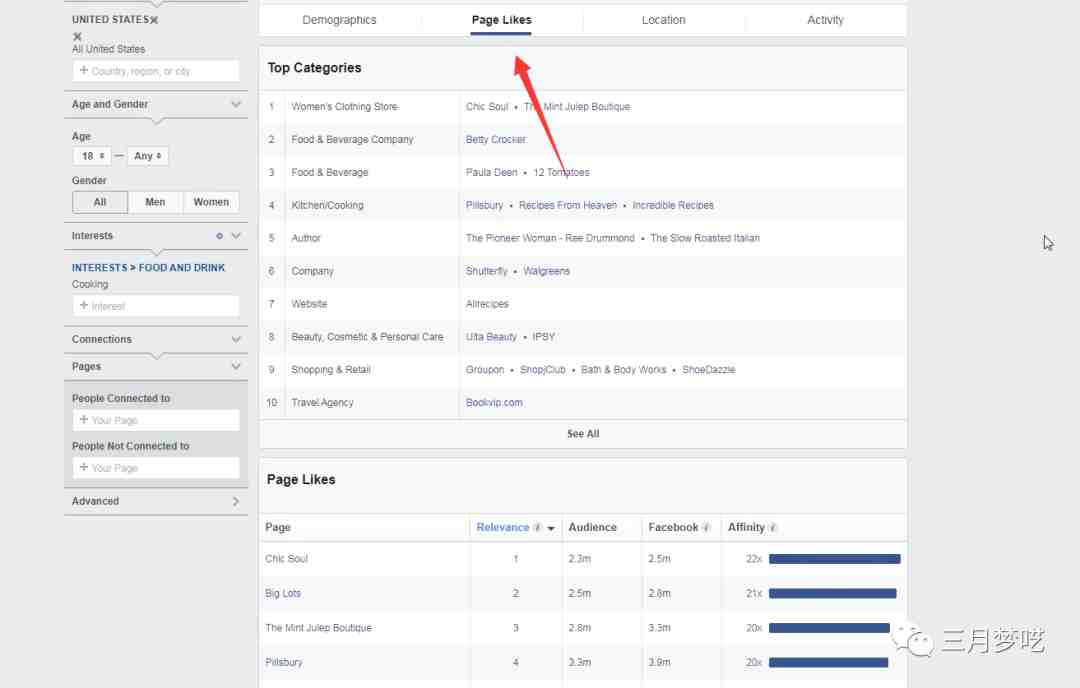The width and height of the screenshot is (1080, 688).
Task: Click Pillsbury 20x affinity bar
Action: click(x=829, y=663)
